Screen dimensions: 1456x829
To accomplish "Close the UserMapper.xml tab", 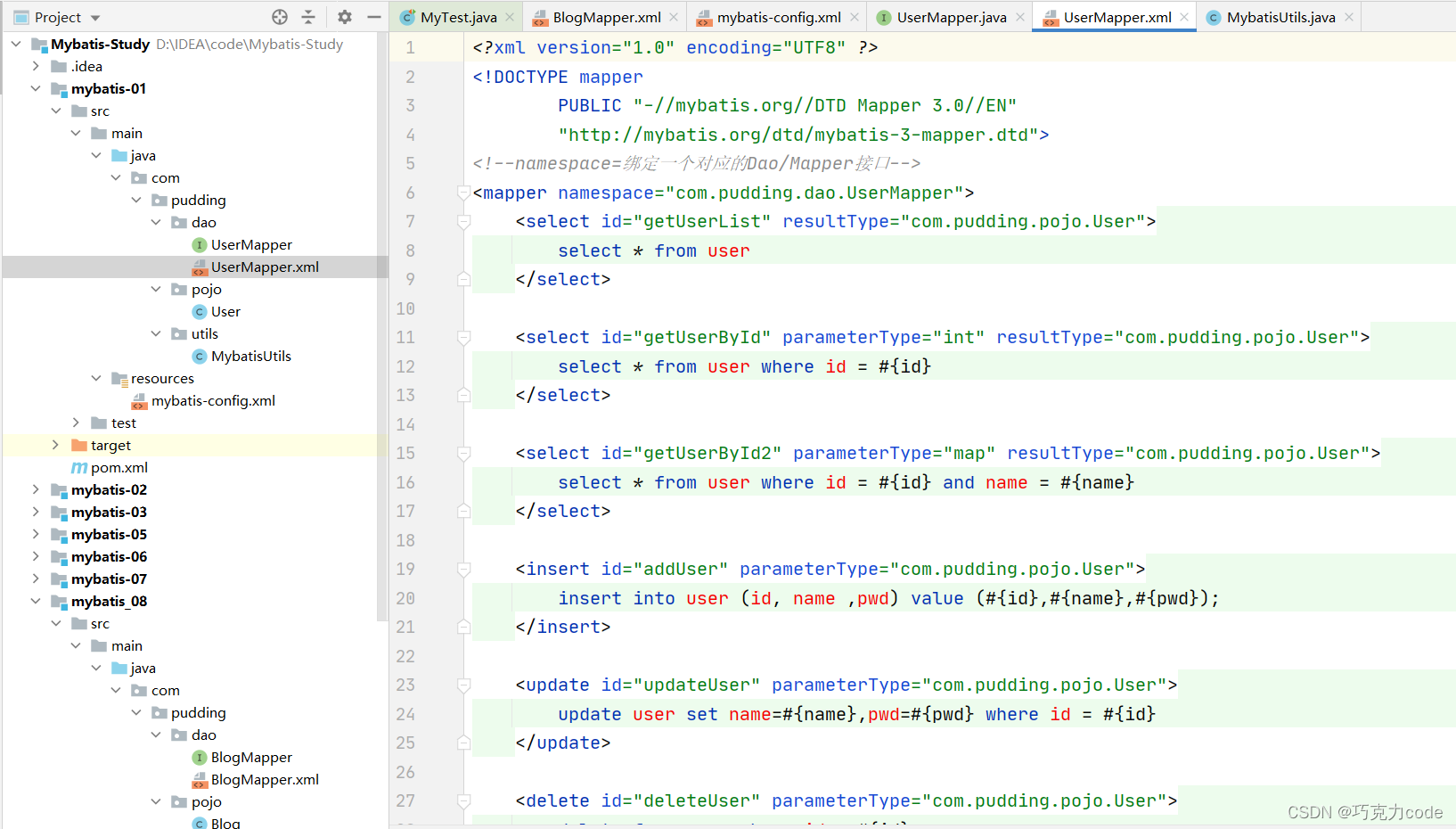I will click(1184, 17).
